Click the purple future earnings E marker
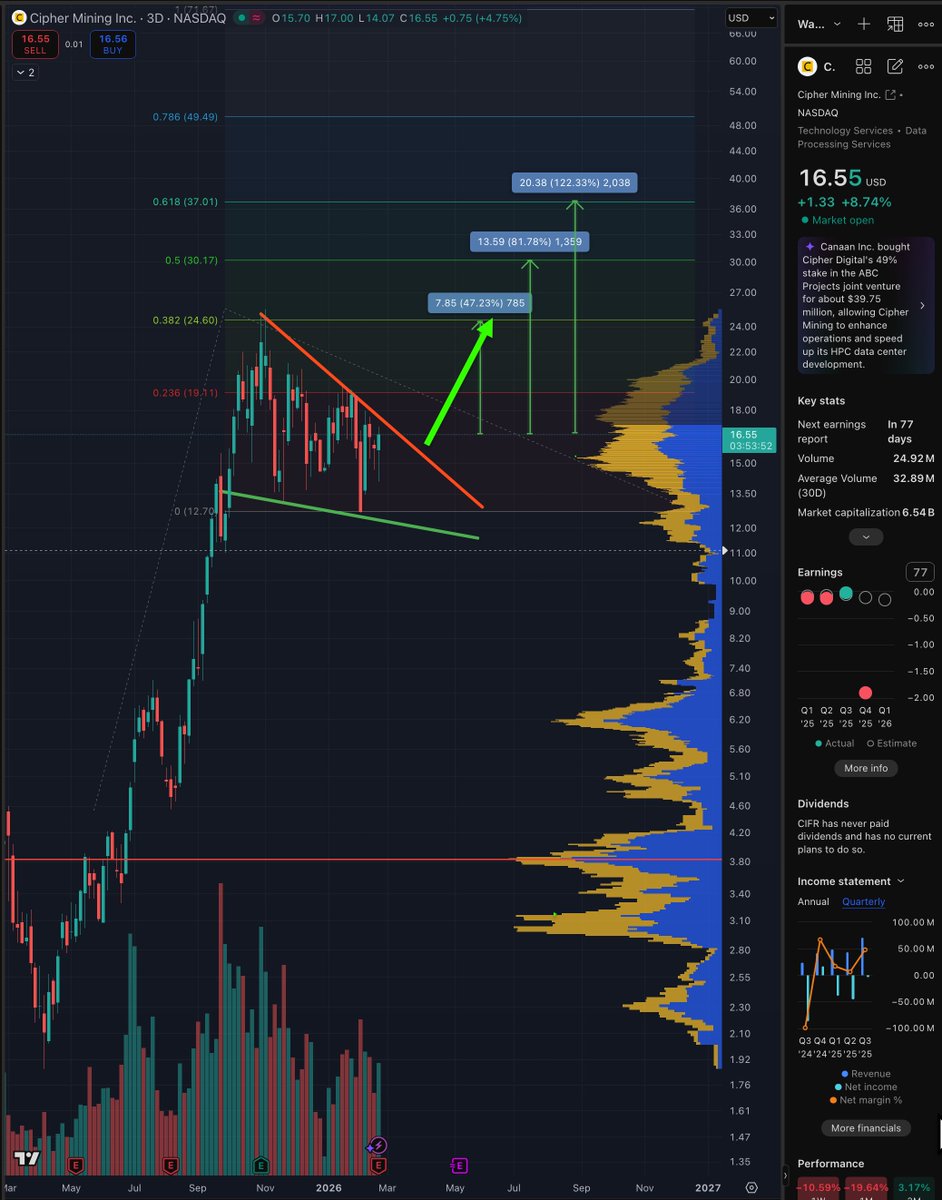942x1200 pixels. click(459, 1165)
